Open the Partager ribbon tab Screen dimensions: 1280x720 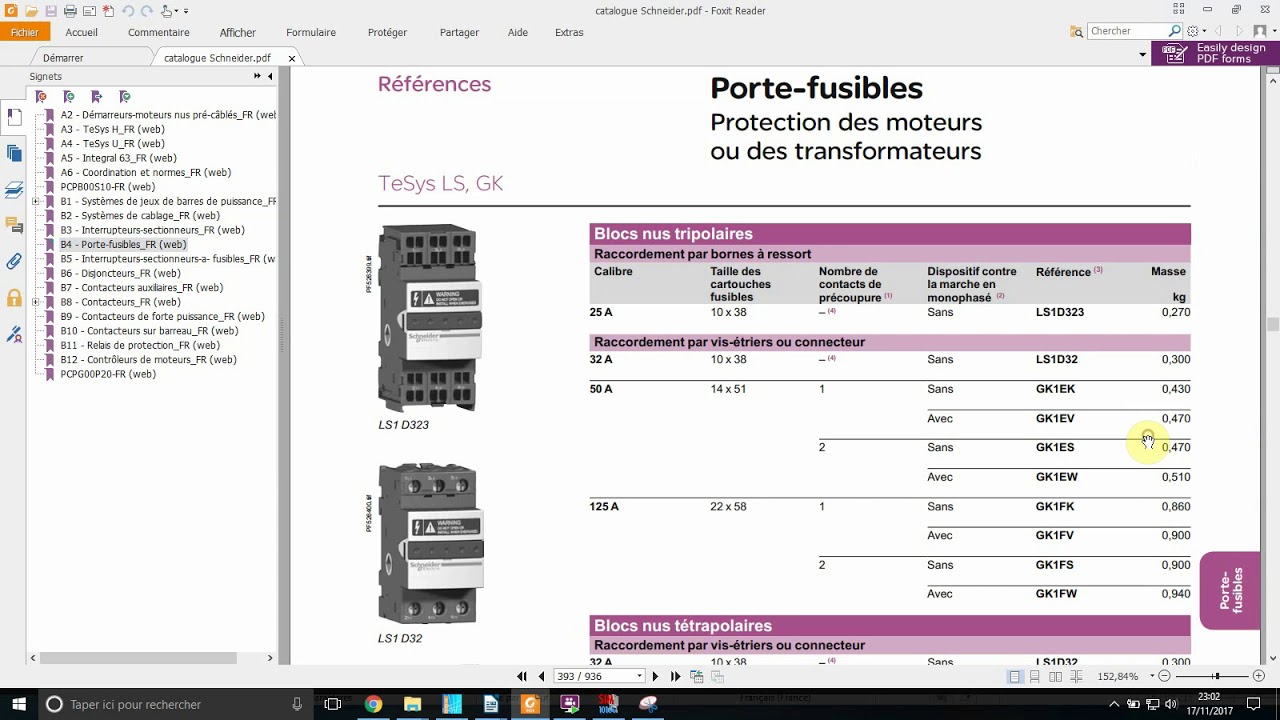click(x=459, y=32)
